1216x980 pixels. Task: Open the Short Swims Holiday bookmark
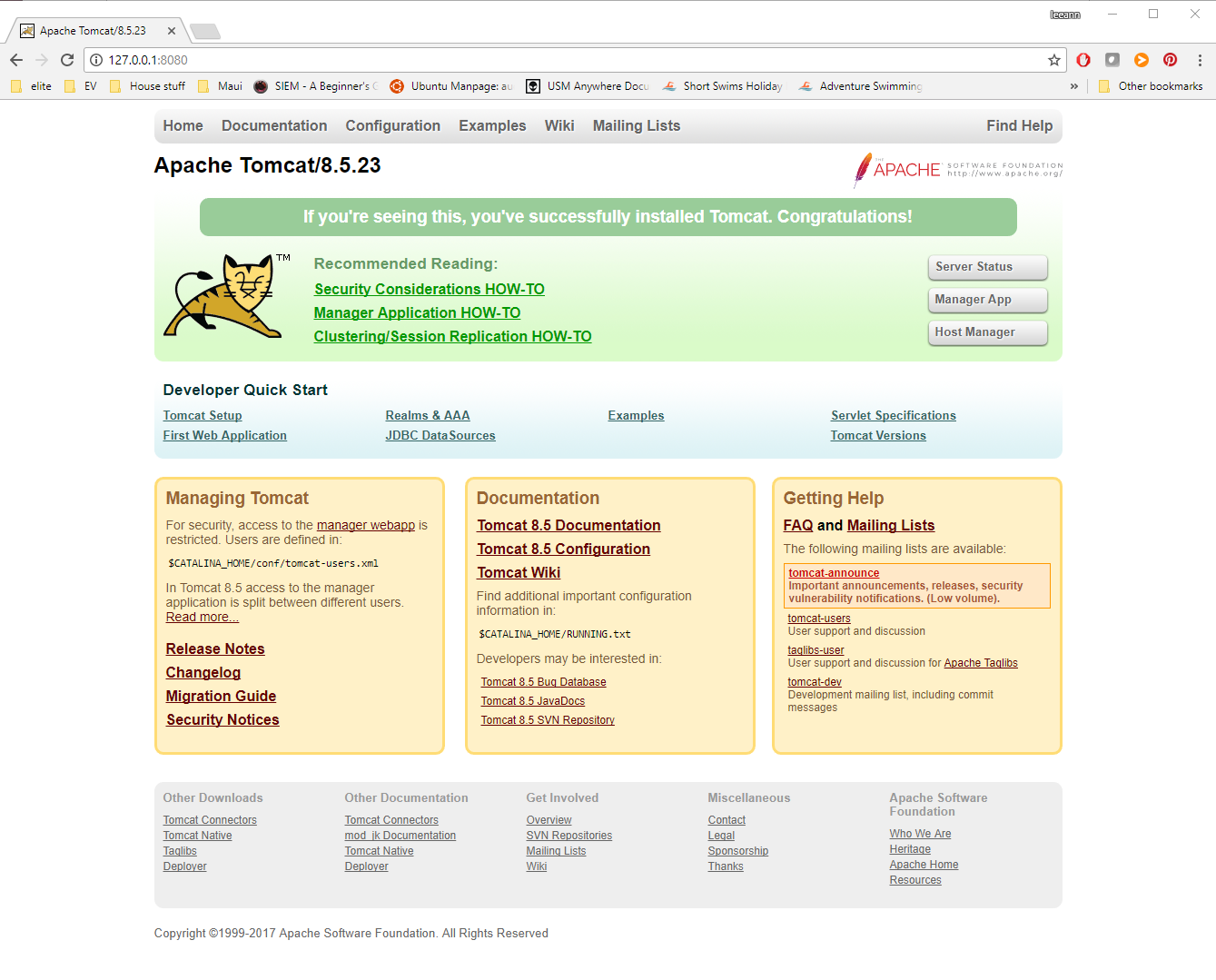click(x=723, y=86)
